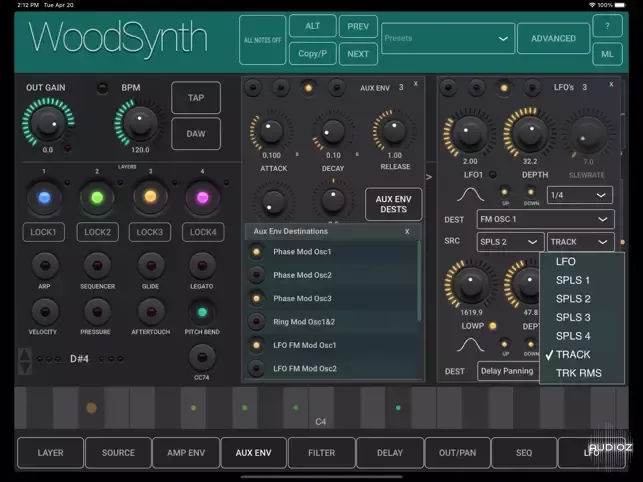
Task: Click the OUT GAIN knob
Action: tap(48, 122)
